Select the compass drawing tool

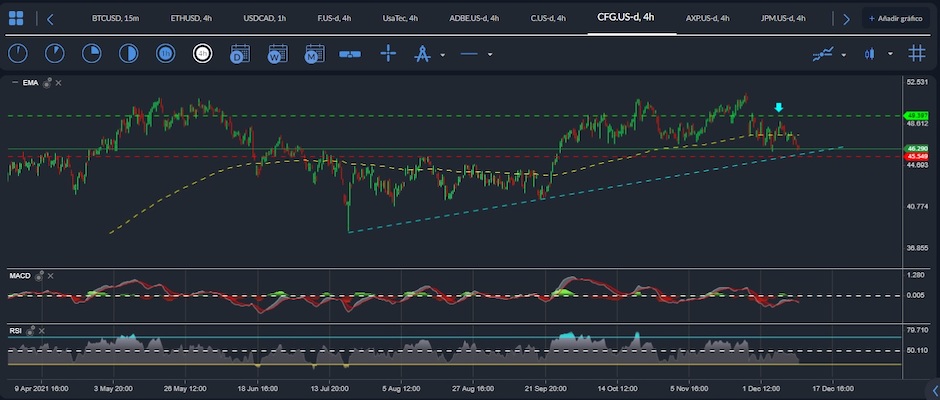pyautogui.click(x=423, y=54)
